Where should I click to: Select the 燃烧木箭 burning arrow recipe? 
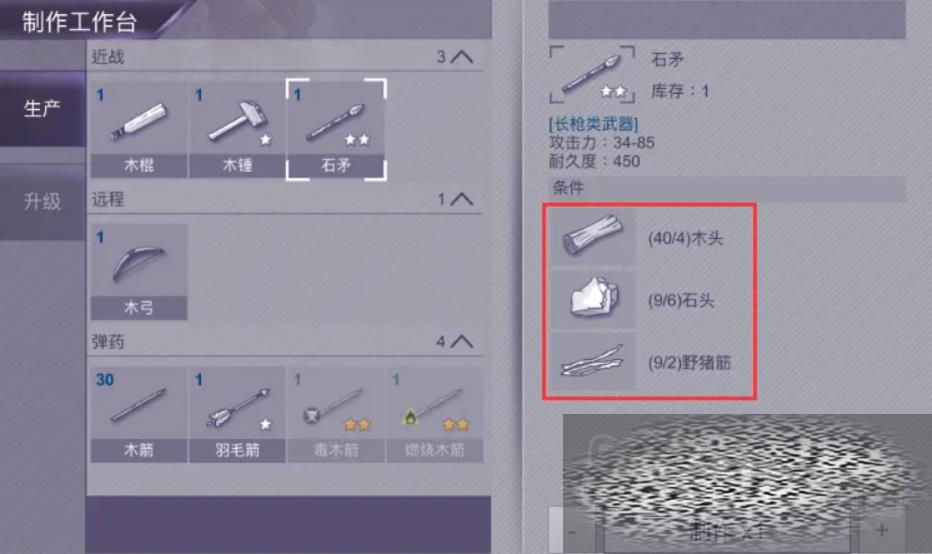click(434, 414)
